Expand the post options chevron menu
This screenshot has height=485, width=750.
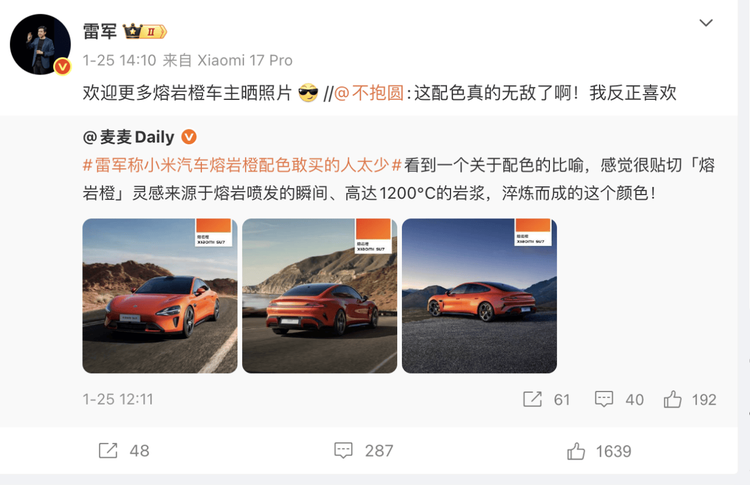(706, 23)
